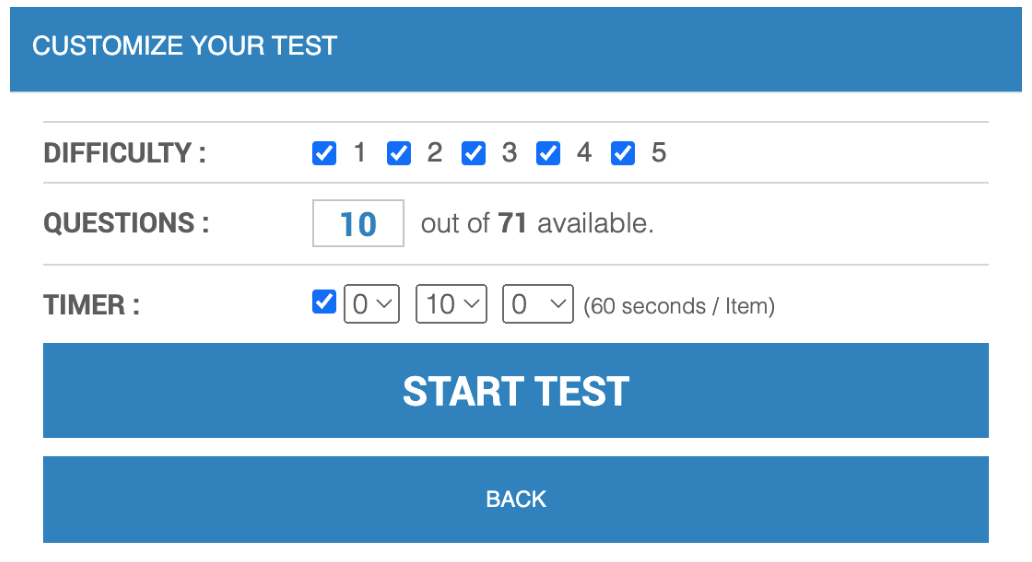Screen dimensions: 1032x562
Task: Toggle the difficulty 3 checkbox
Action: [x=474, y=154]
